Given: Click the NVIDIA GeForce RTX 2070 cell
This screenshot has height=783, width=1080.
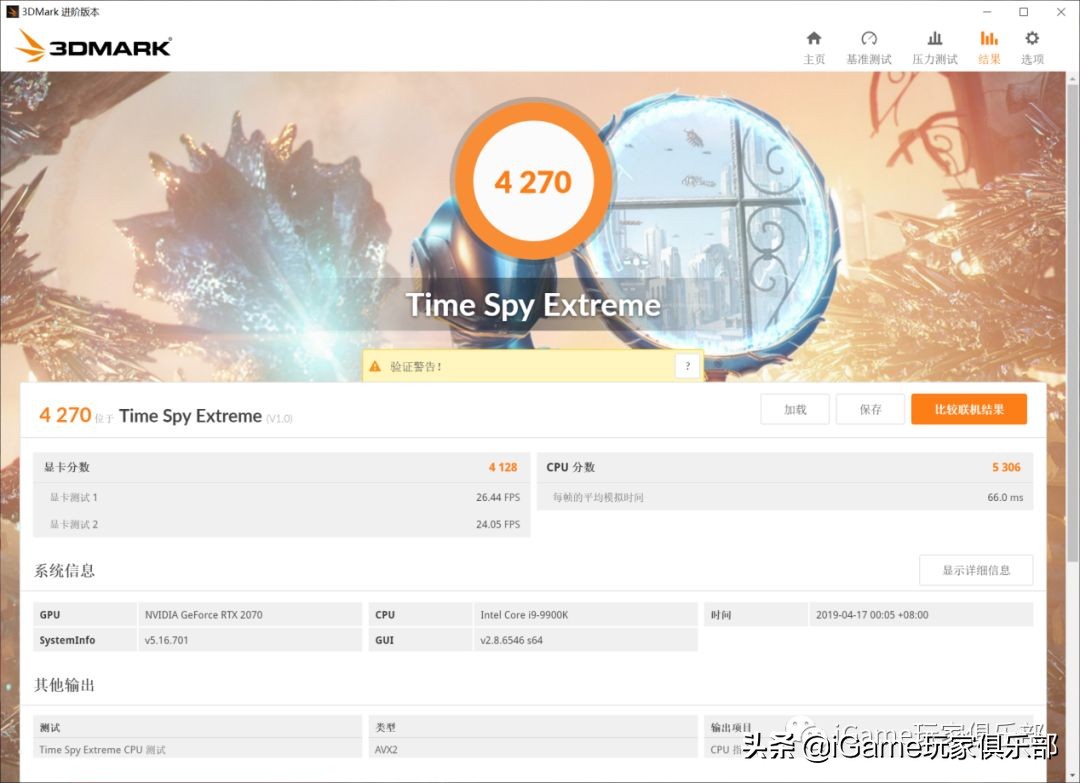Looking at the screenshot, I should [x=250, y=614].
